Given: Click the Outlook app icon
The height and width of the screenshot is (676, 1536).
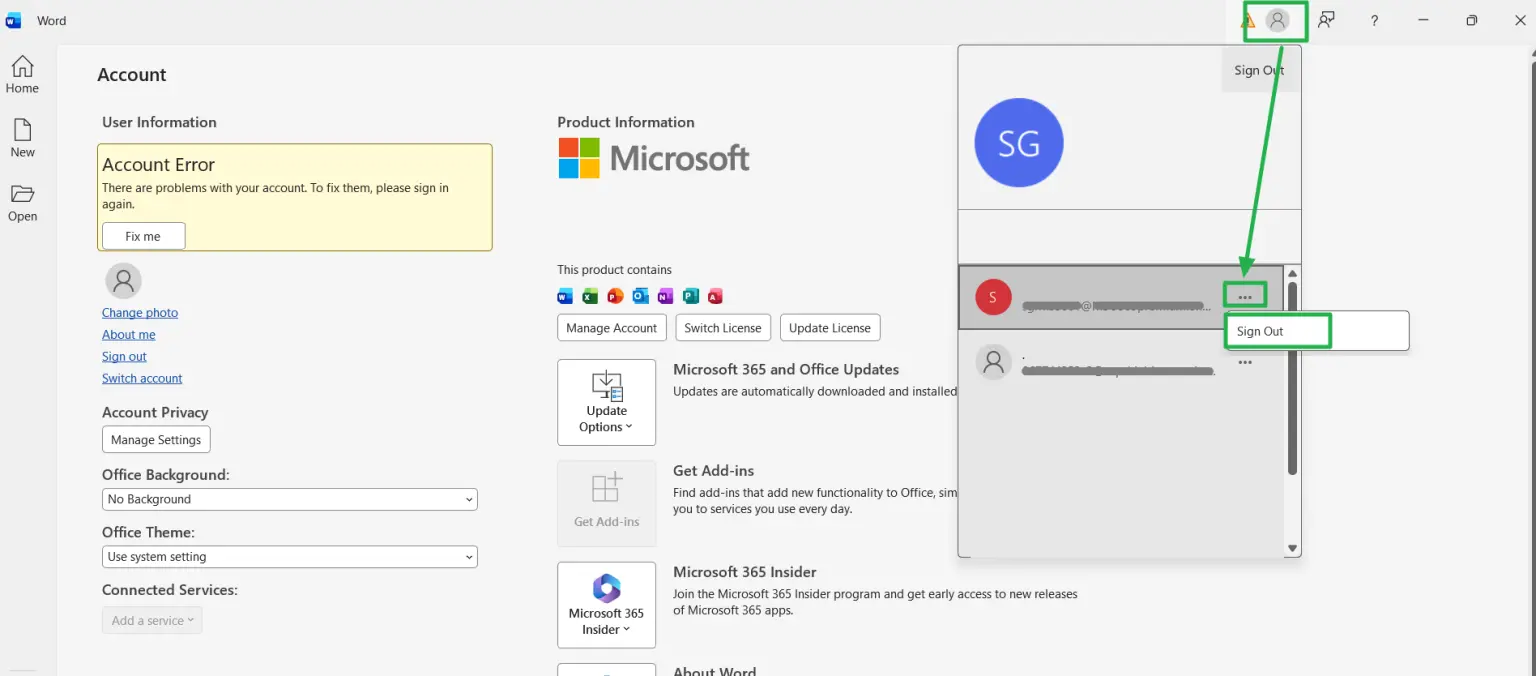Looking at the screenshot, I should point(640,296).
